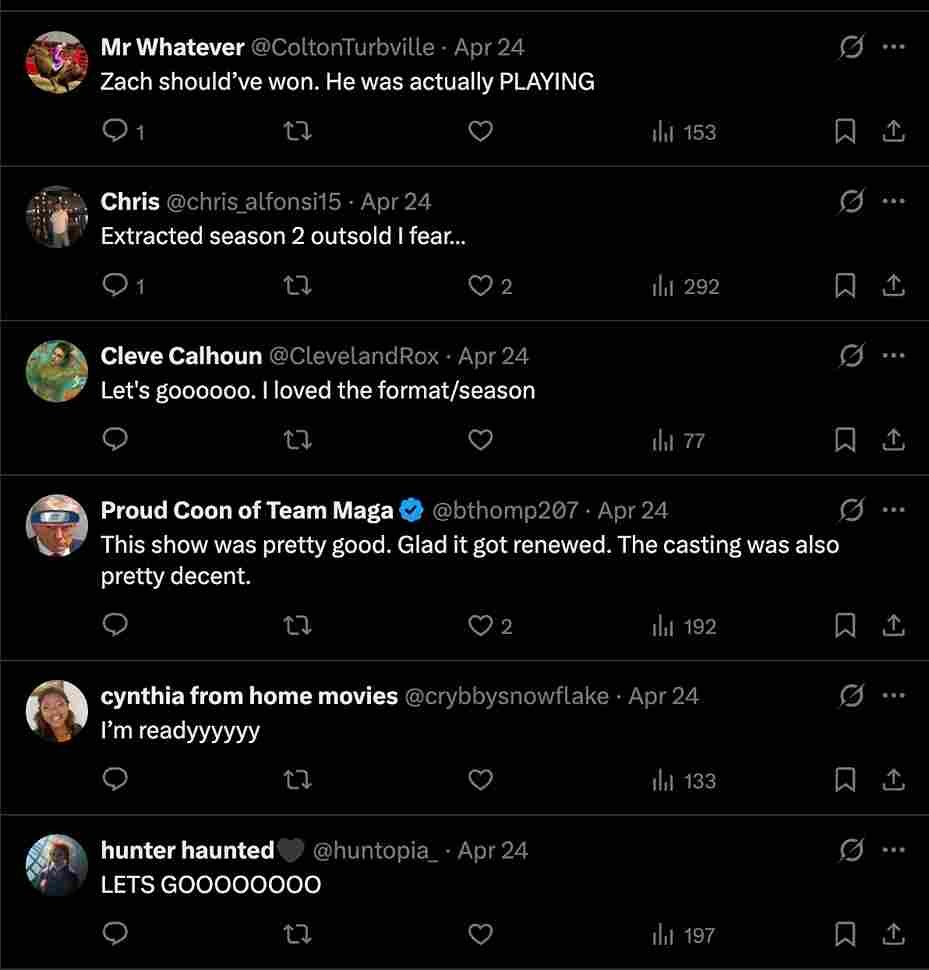Open the reply composer on Mr Whatever's tweet
Screen dimensions: 929x970
coord(115,131)
